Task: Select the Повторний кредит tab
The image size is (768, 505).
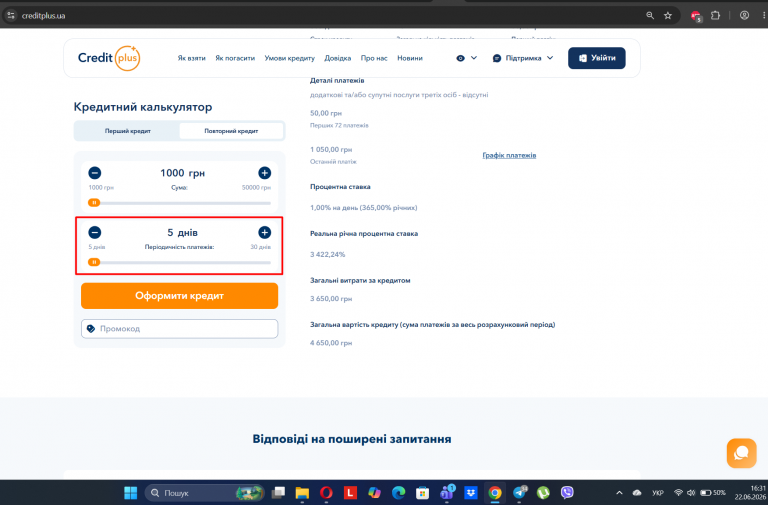Action: [x=231, y=131]
